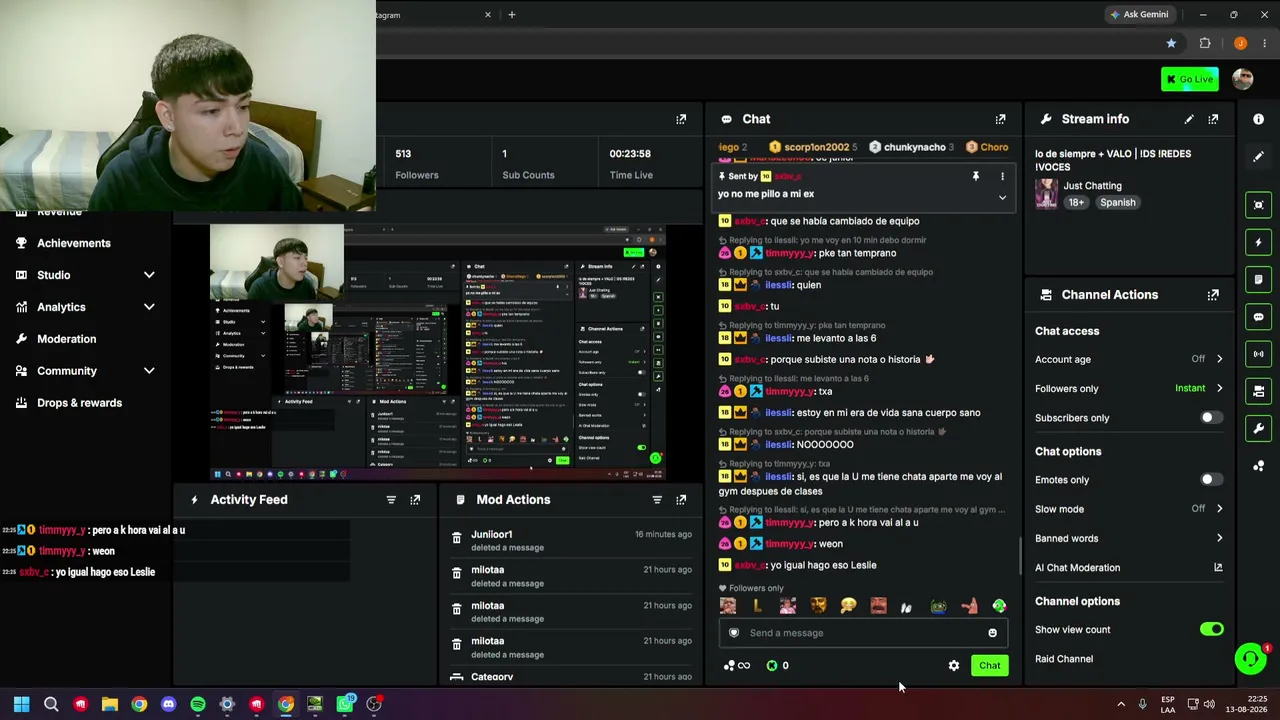Image resolution: width=1280 pixels, height=720 pixels.
Task: Expand Community sidebar section
Action: point(149,371)
